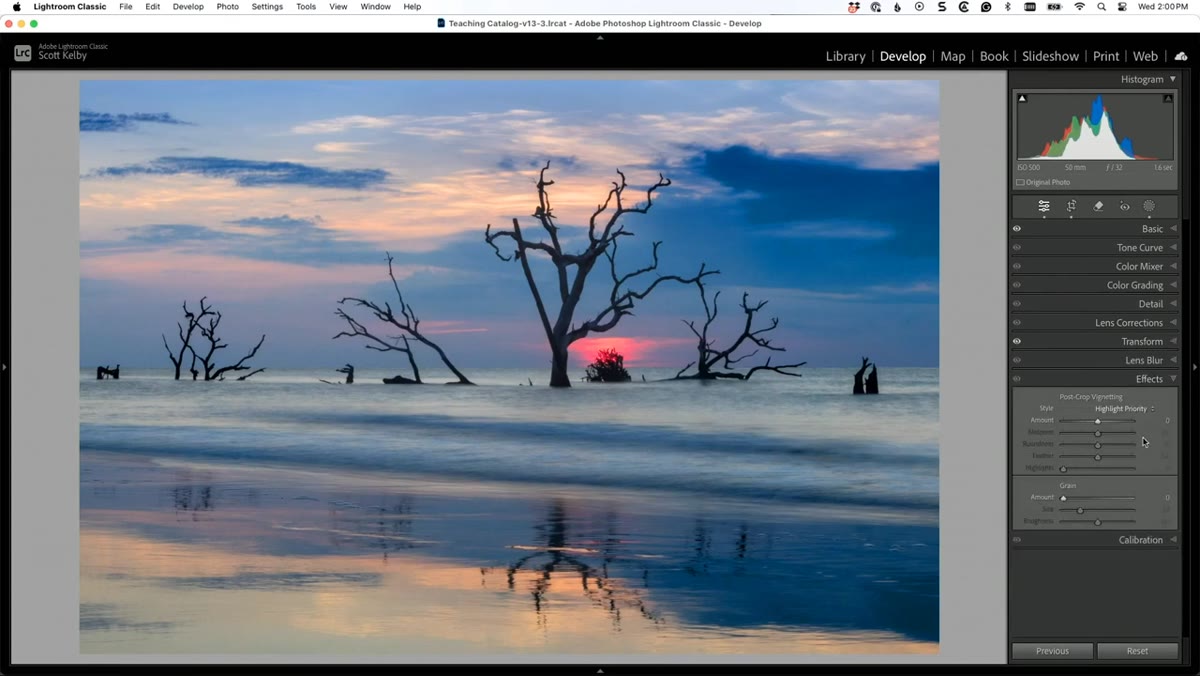Screen dimensions: 1200x676
Task: Click the Wi-Fi status icon
Action: (x=1079, y=7)
